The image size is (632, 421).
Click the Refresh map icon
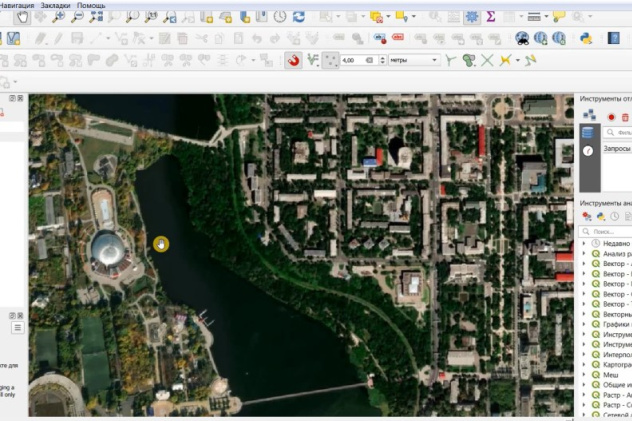[297, 17]
